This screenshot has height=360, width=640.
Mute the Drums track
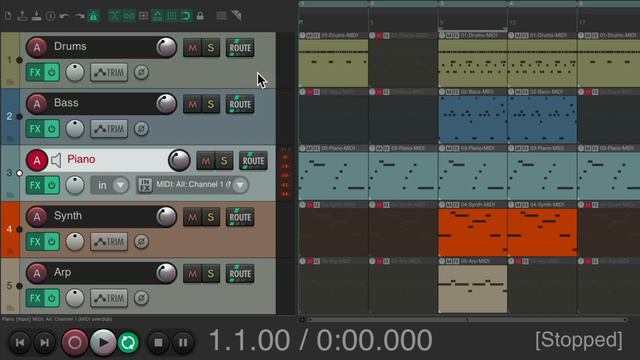pyautogui.click(x=192, y=48)
